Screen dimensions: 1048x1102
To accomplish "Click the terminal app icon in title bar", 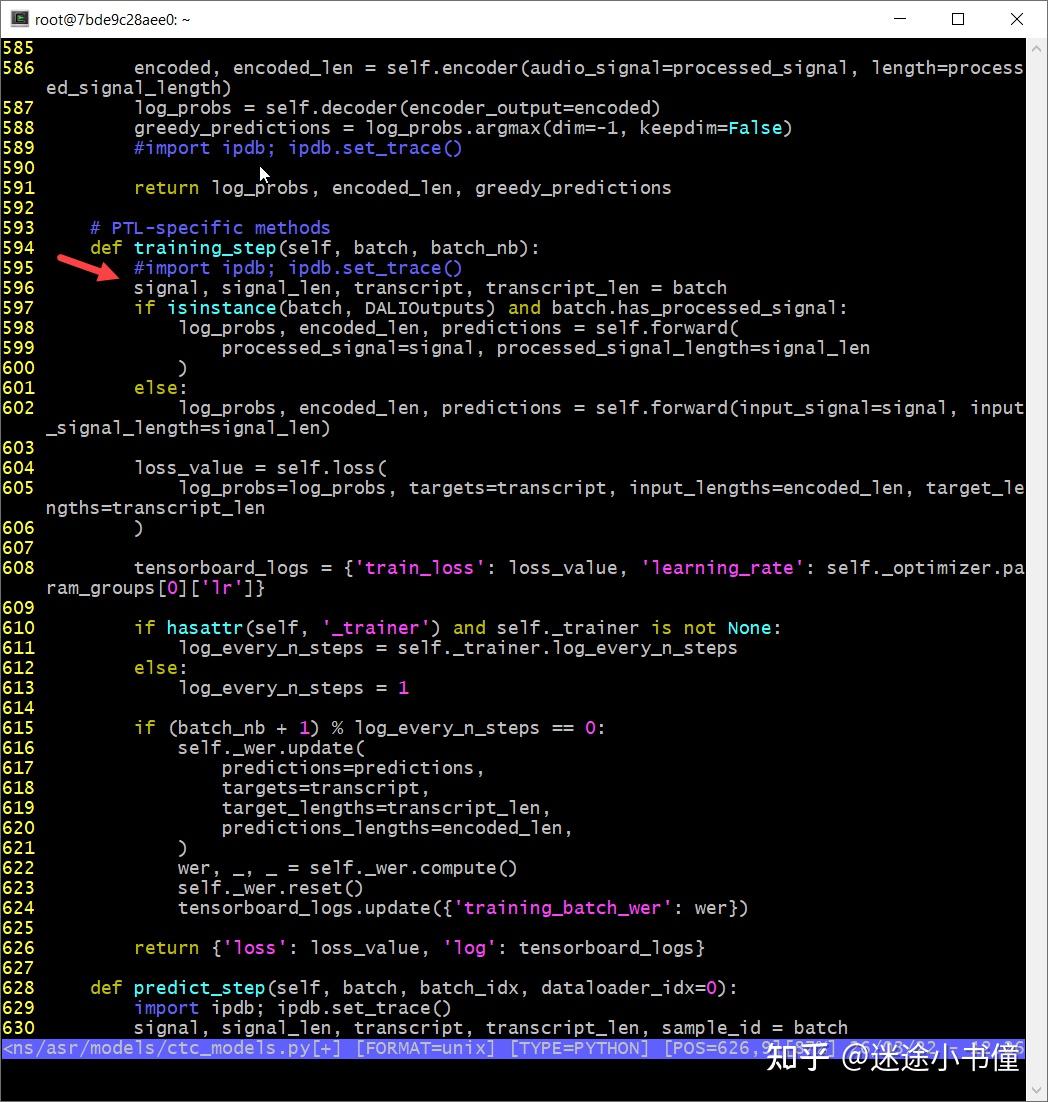I will 20,19.
